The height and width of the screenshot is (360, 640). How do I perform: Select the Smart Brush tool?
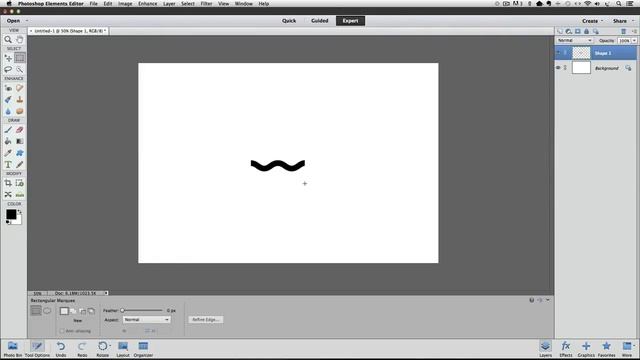click(x=8, y=100)
